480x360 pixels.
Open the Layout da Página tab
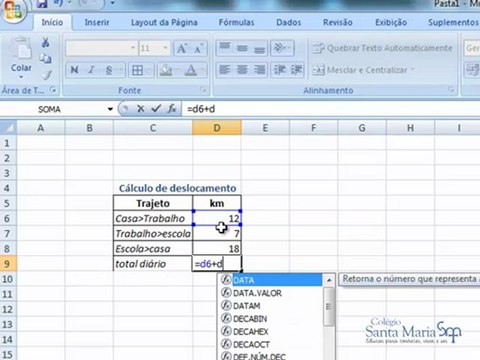click(164, 22)
